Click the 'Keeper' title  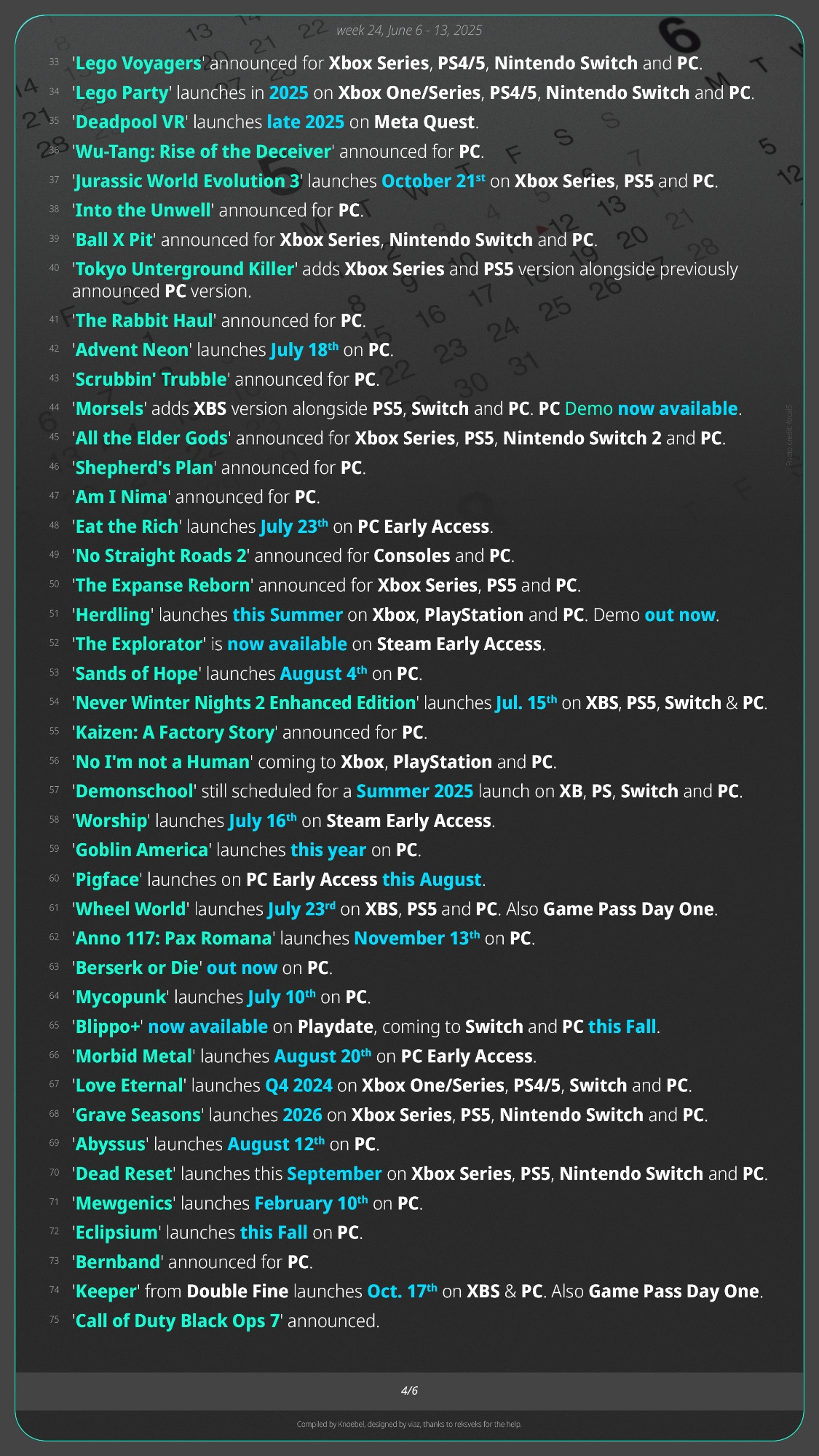tap(106, 1291)
